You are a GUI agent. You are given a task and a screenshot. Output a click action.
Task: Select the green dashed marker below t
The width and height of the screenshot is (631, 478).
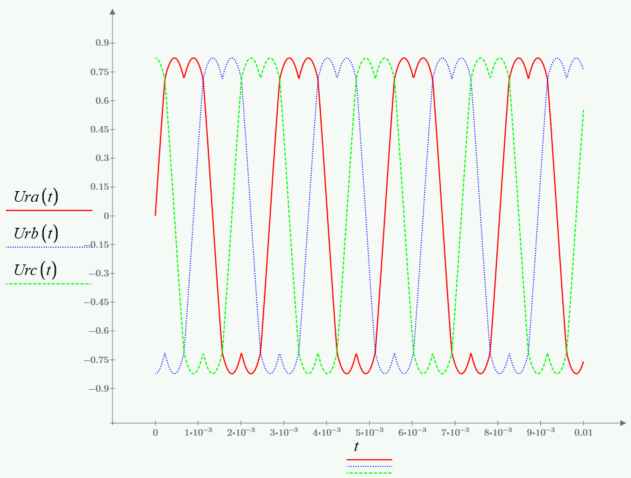click(369, 472)
